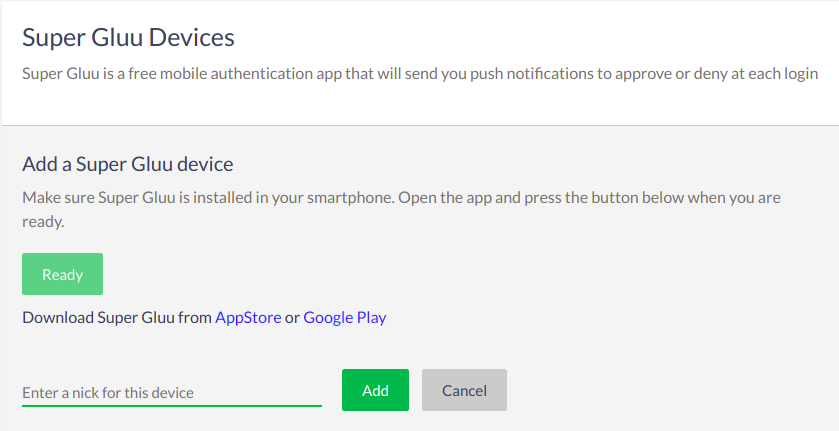This screenshot has height=431, width=839.
Task: Click the Add button
Action: [x=375, y=390]
